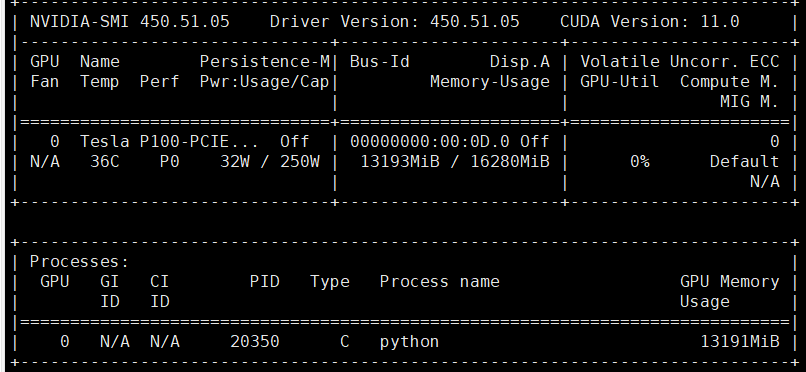
Task: Click the Temp column header
Action: tap(99, 82)
